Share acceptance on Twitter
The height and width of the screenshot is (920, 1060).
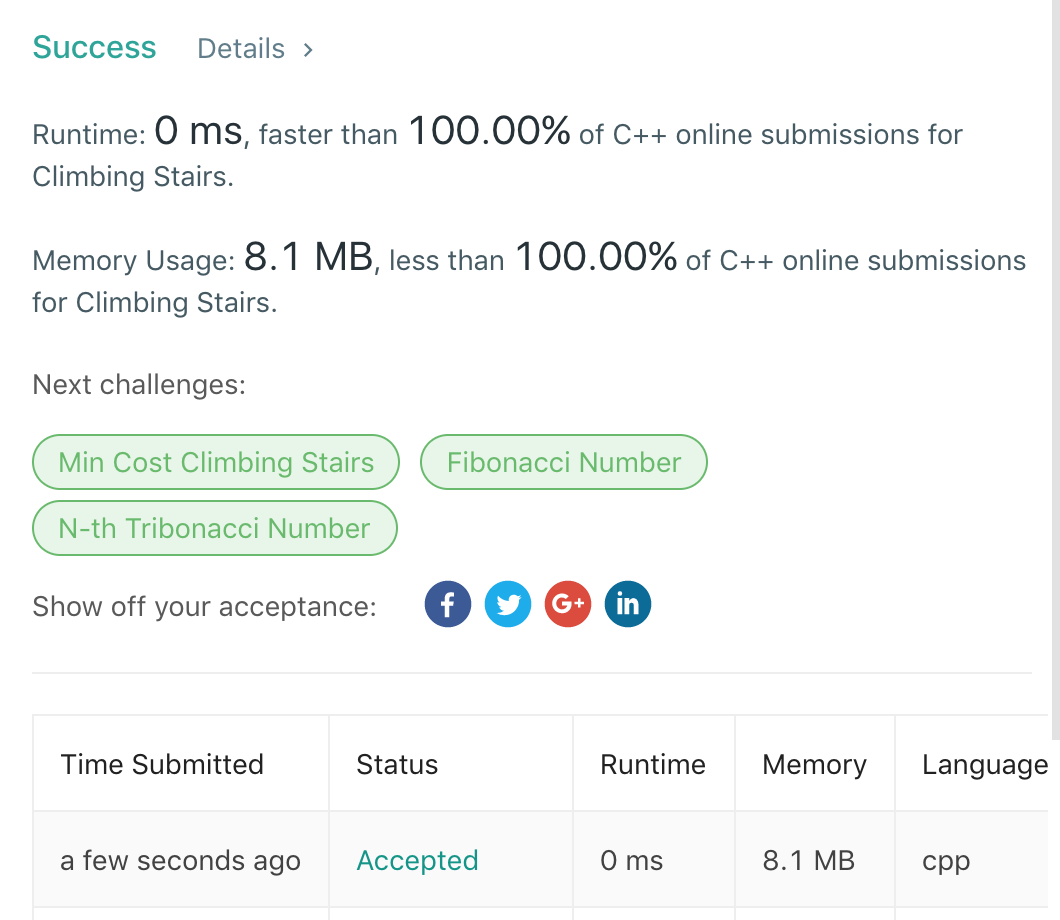coord(508,604)
